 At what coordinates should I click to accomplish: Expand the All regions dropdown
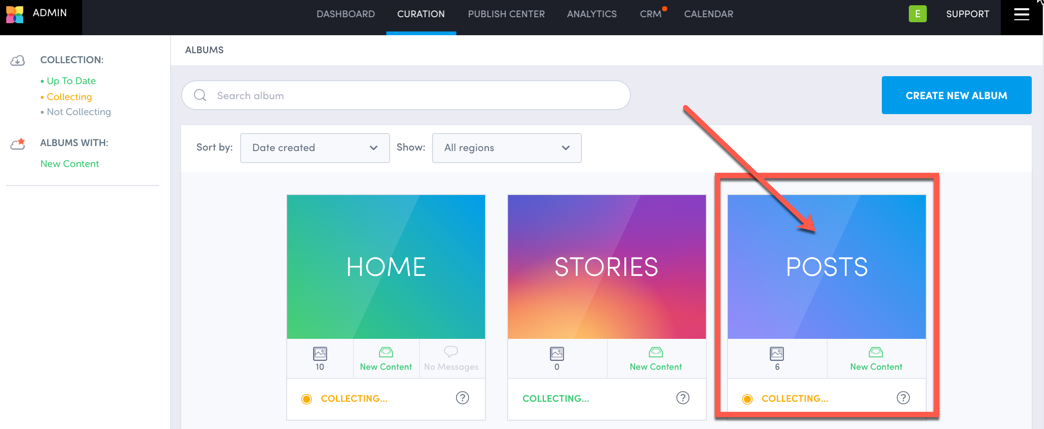pyautogui.click(x=506, y=148)
